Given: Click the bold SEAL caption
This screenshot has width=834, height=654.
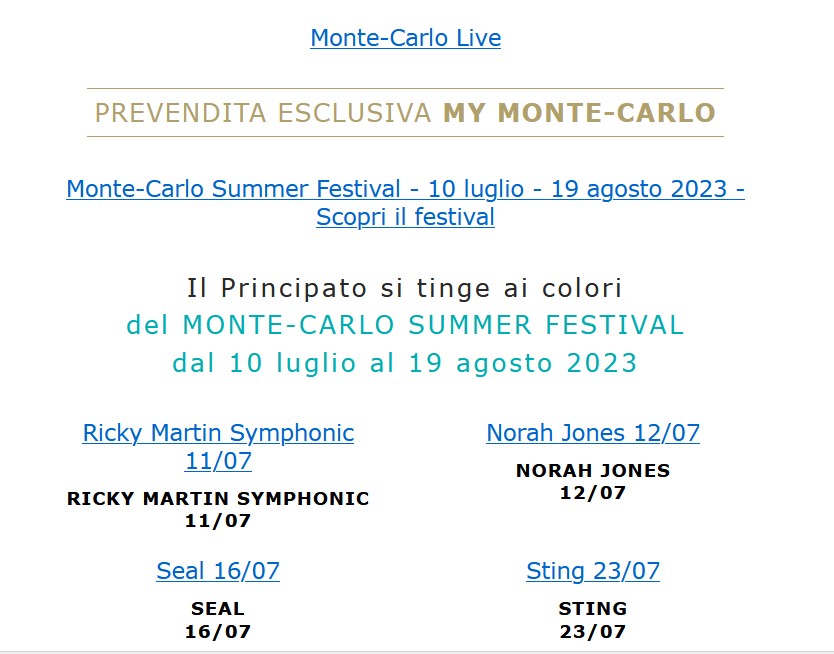Looking at the screenshot, I should [x=218, y=609].
